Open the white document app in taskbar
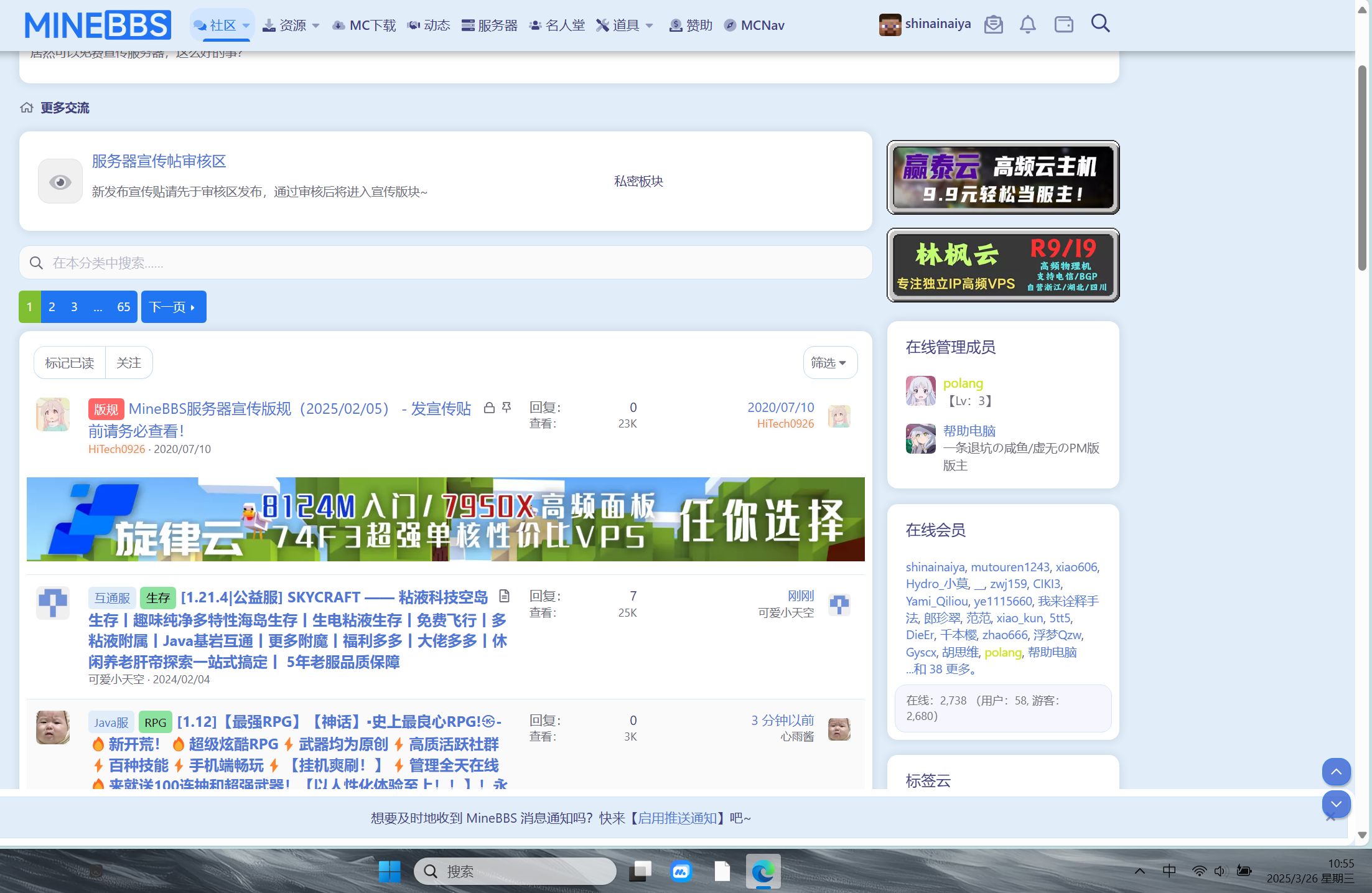 [722, 871]
